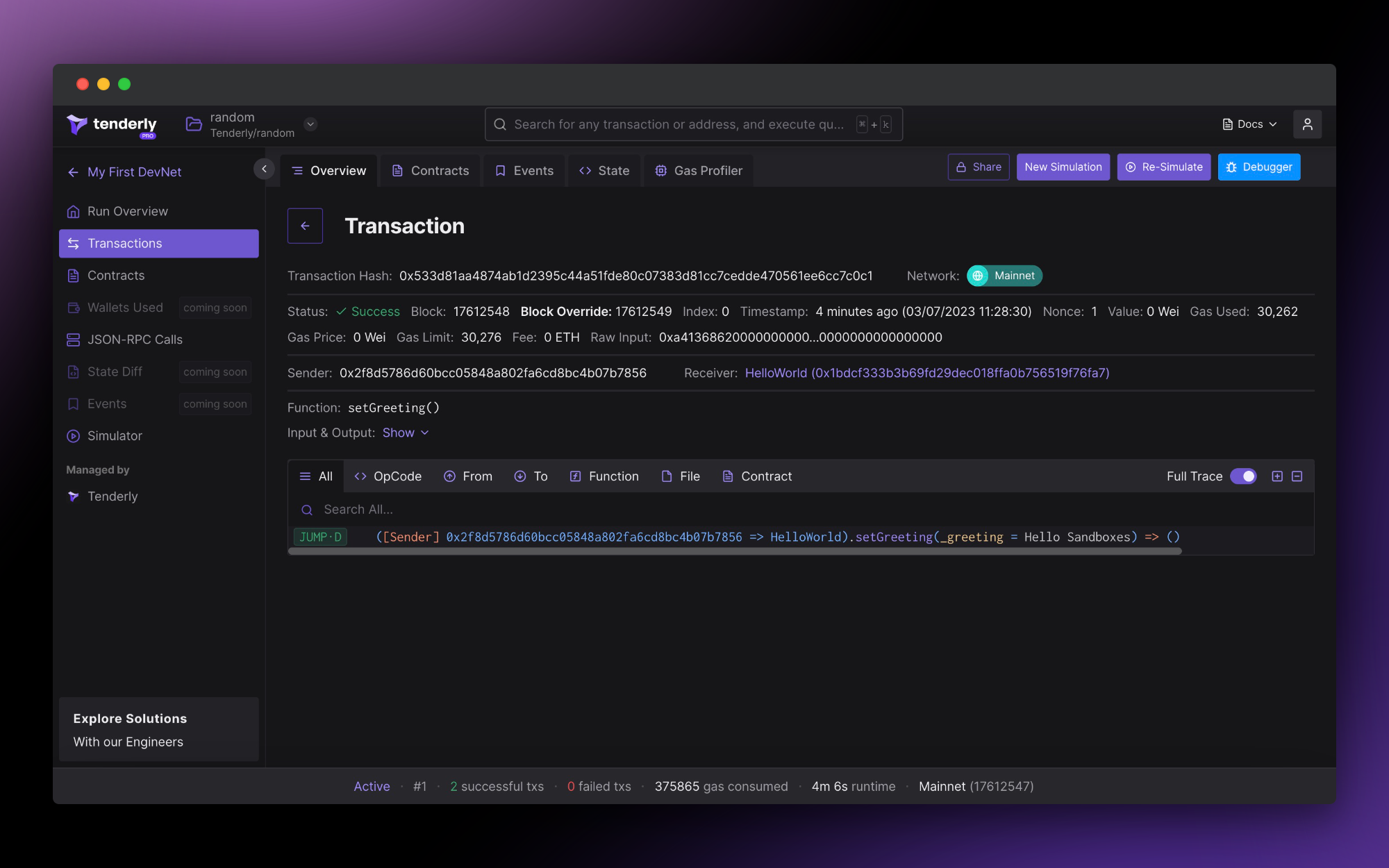1389x868 pixels.
Task: Switch to the Gas Profiler tab
Action: (x=699, y=171)
